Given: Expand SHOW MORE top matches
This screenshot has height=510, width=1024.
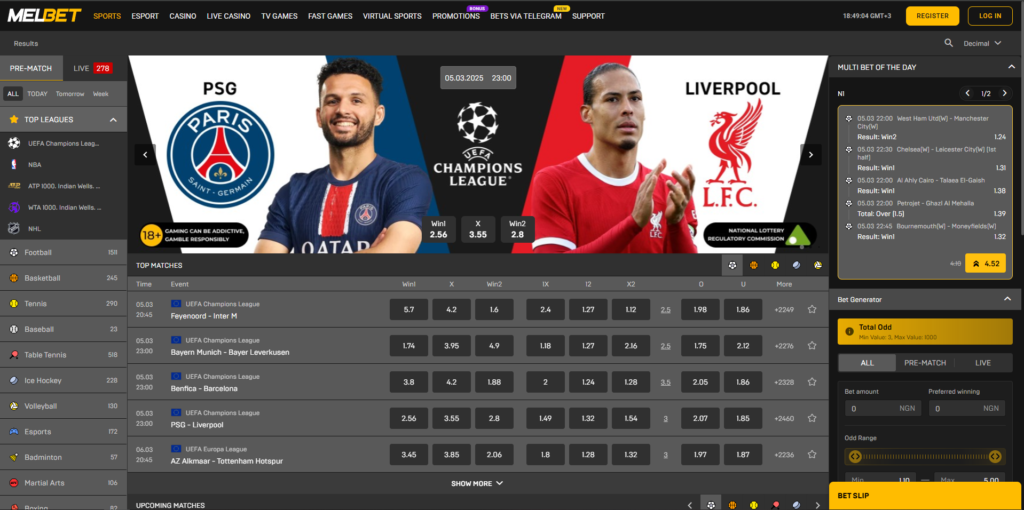Looking at the screenshot, I should coord(477,483).
